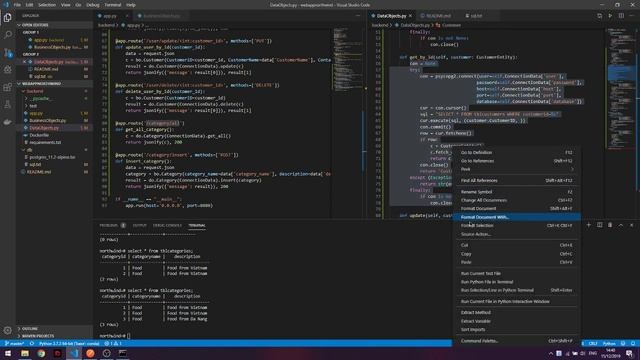Screen dimensions: 640x360
Task: Open Command Palette... from context menu
Action: [516, 340]
